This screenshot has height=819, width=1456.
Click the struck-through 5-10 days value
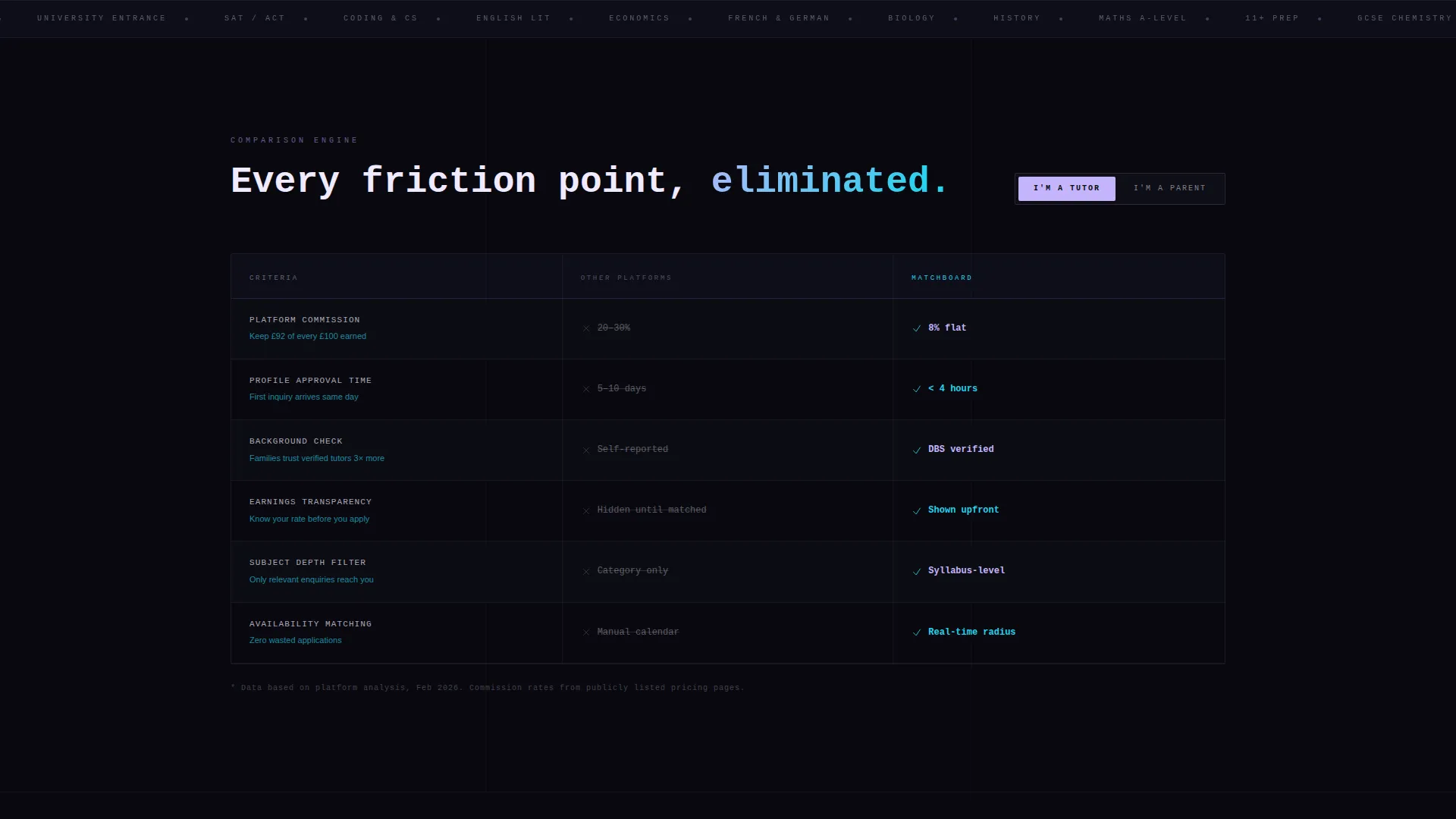622,389
